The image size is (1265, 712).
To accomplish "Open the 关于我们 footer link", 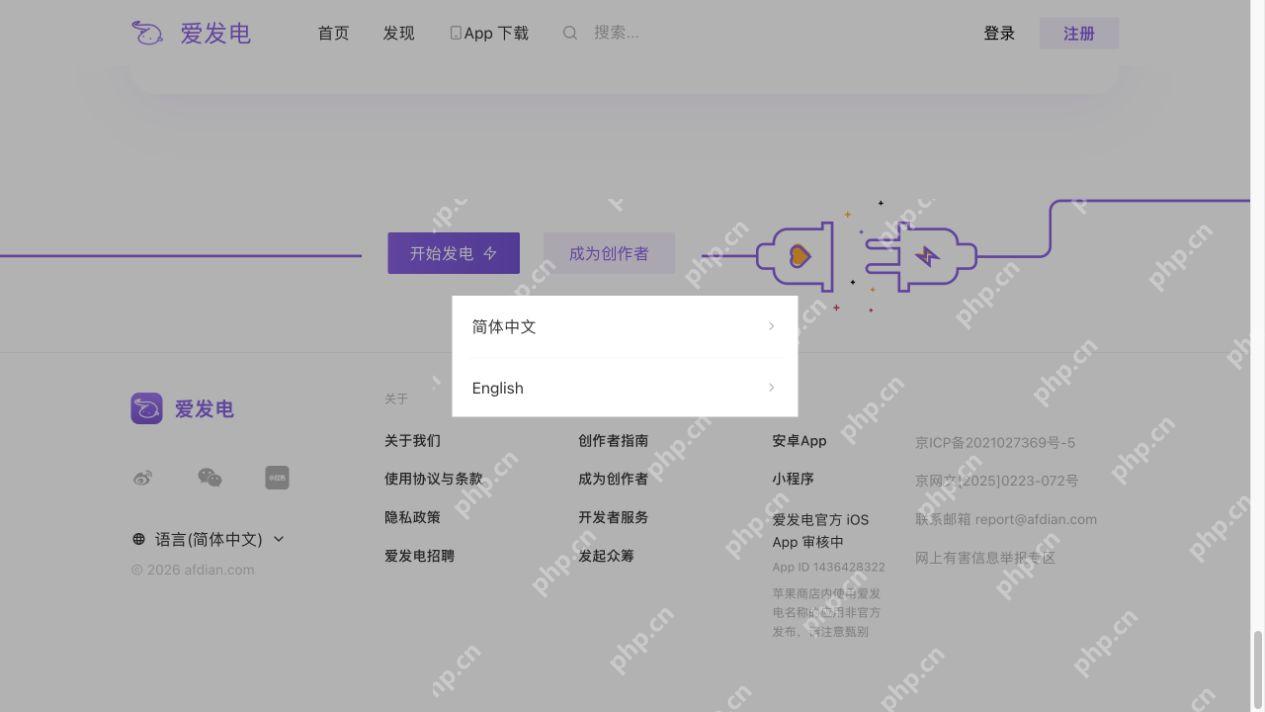I will 413,441.
